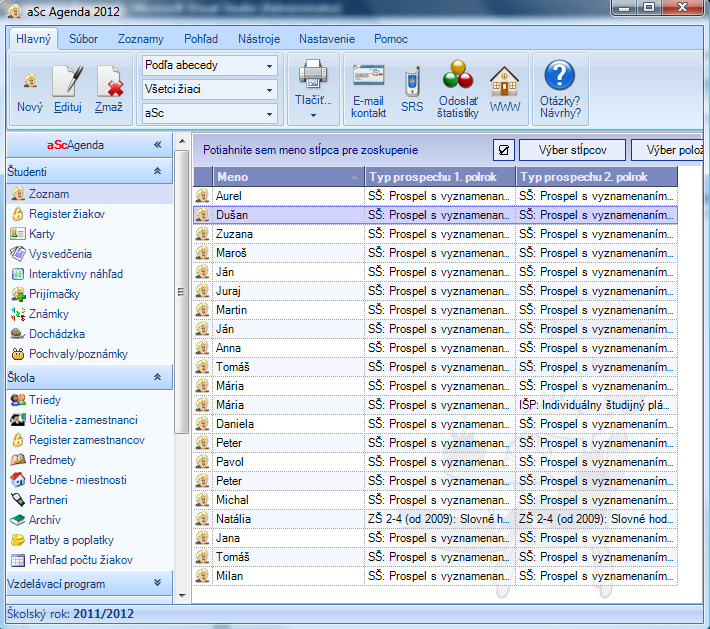Open the Pohľad menu
Screen dimensions: 710x629
(201, 39)
